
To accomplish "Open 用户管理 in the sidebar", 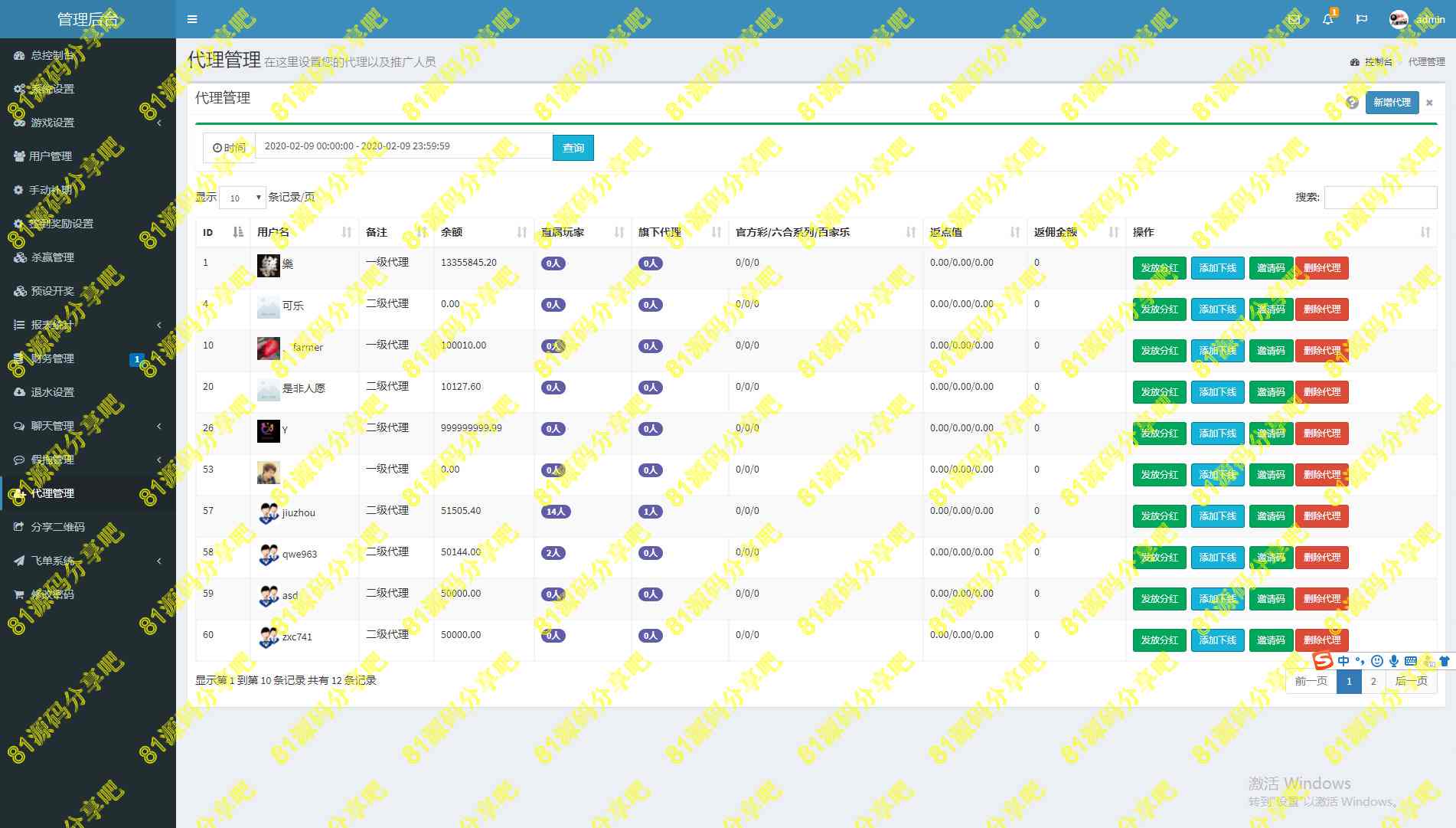I will pos(51,156).
